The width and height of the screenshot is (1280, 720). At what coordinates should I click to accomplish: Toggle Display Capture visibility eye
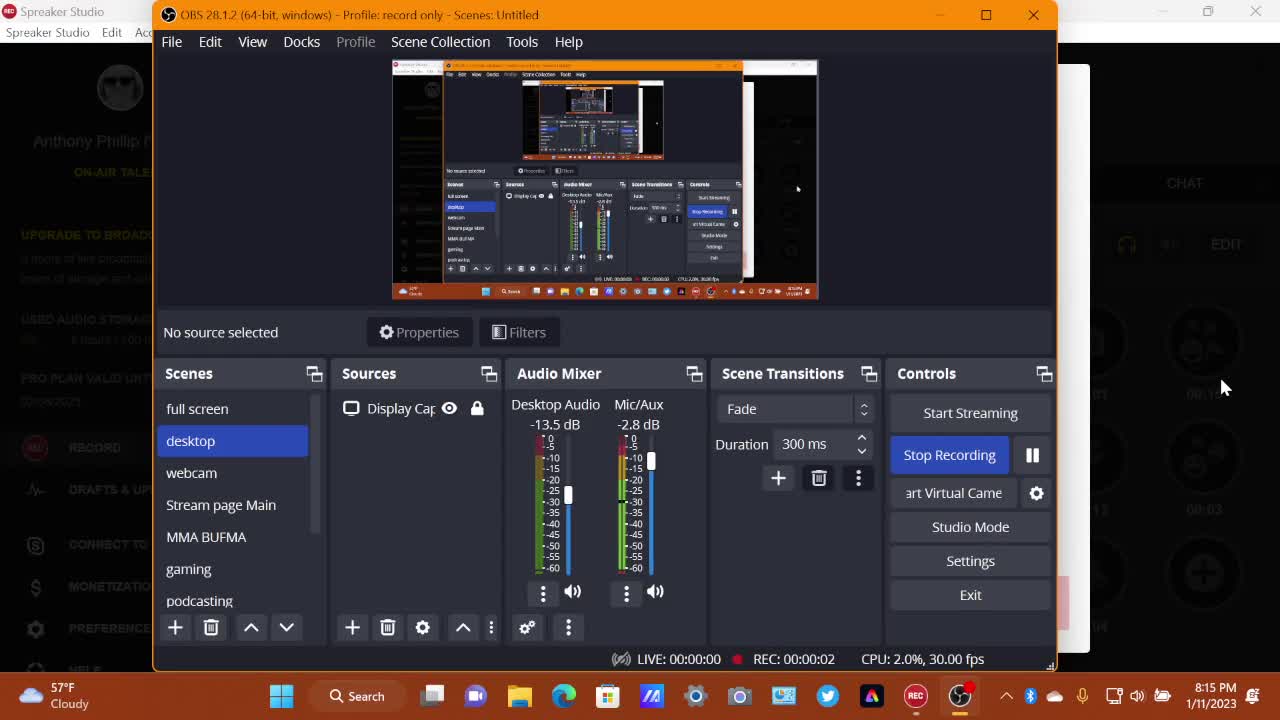449,408
